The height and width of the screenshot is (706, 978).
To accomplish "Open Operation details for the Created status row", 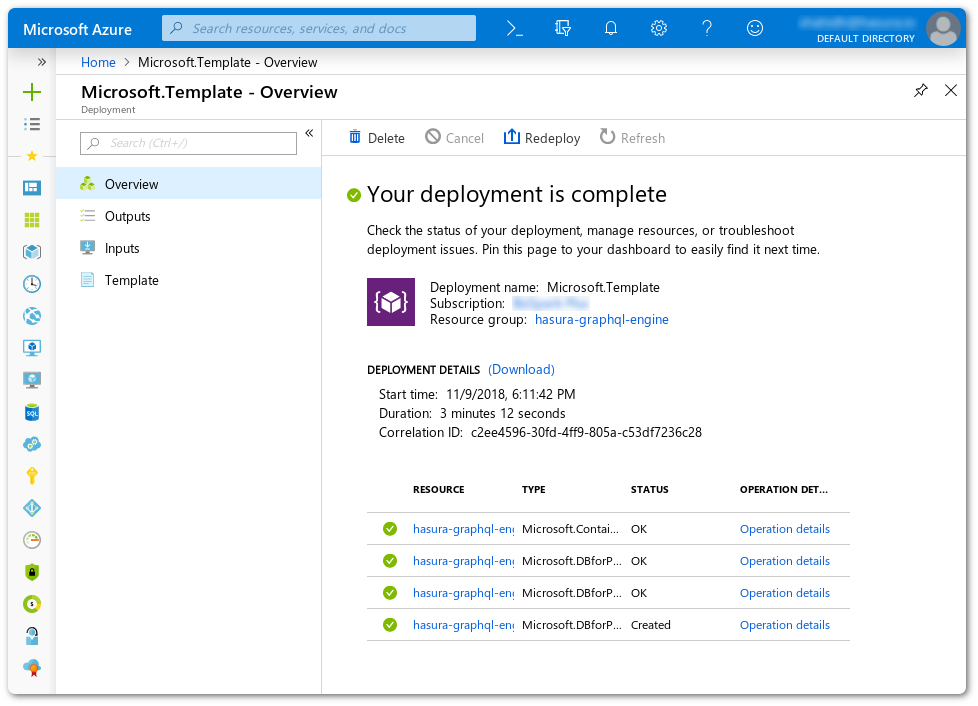I will pyautogui.click(x=785, y=625).
